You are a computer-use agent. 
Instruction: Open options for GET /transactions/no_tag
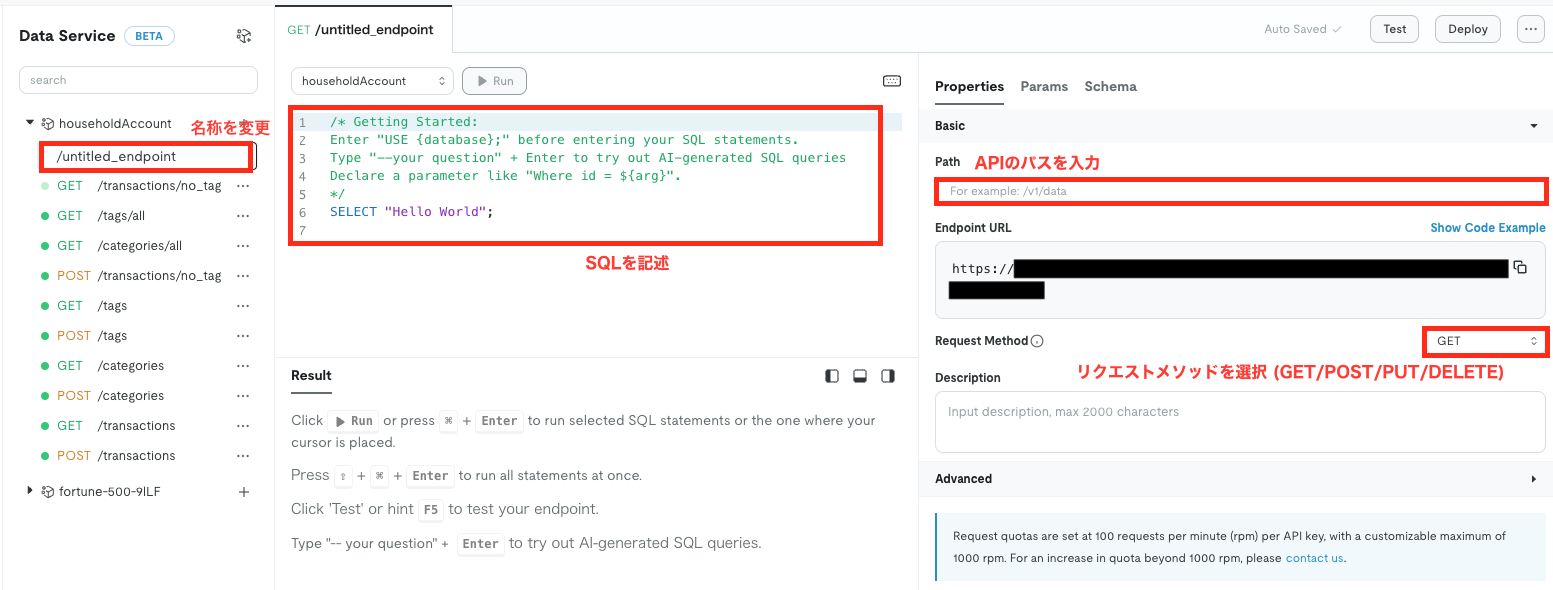point(243,186)
